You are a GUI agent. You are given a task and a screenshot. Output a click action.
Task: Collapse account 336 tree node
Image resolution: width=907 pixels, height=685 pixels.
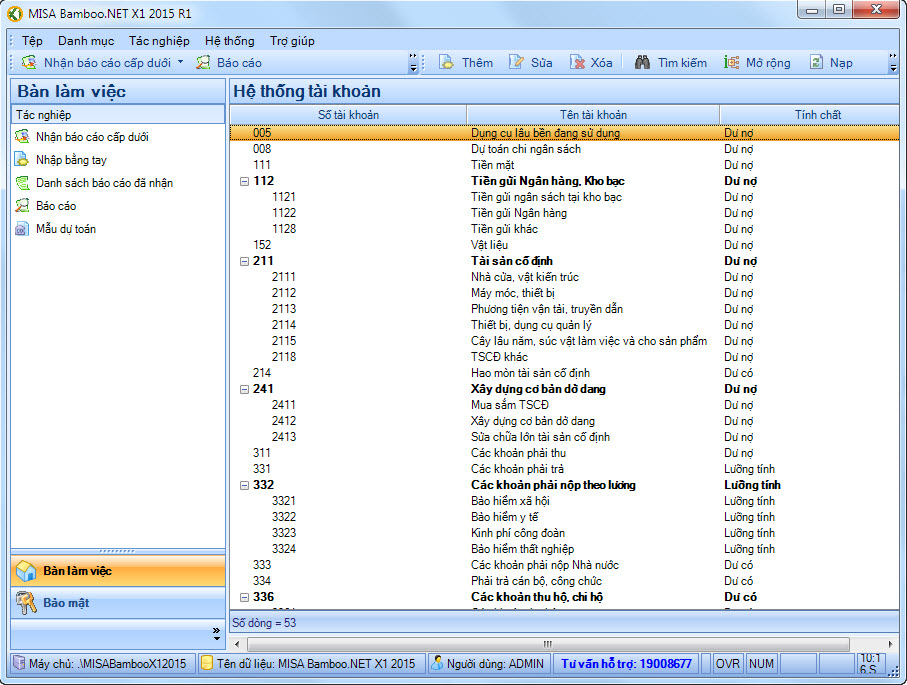(x=244, y=597)
